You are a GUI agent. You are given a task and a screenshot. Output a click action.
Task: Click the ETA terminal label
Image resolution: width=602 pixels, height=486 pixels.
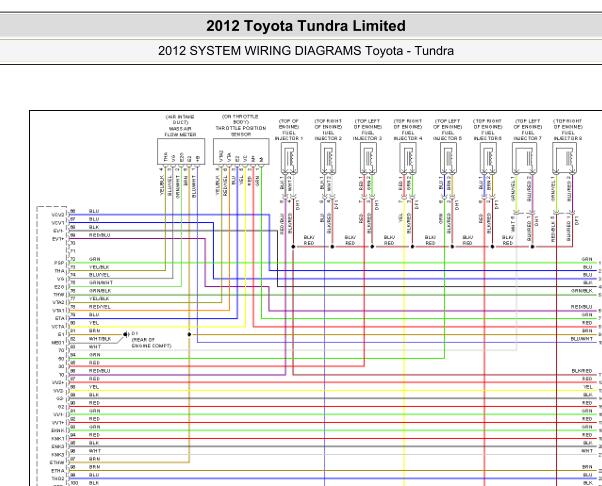[x=60, y=319]
